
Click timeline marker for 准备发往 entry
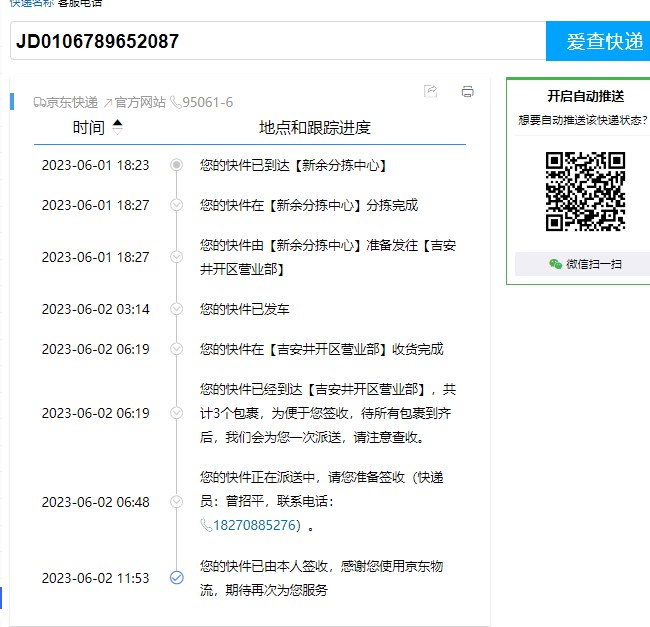tap(177, 257)
